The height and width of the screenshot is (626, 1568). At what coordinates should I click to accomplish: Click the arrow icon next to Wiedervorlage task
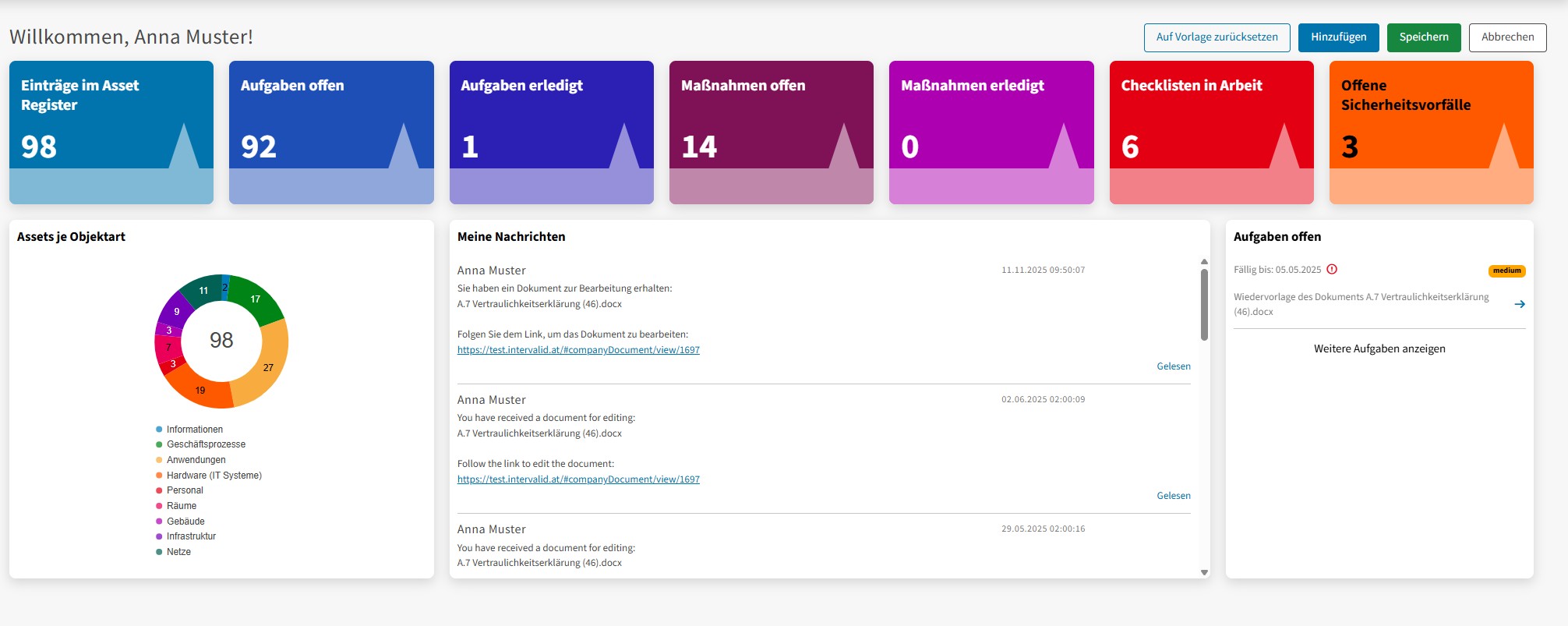point(1519,304)
